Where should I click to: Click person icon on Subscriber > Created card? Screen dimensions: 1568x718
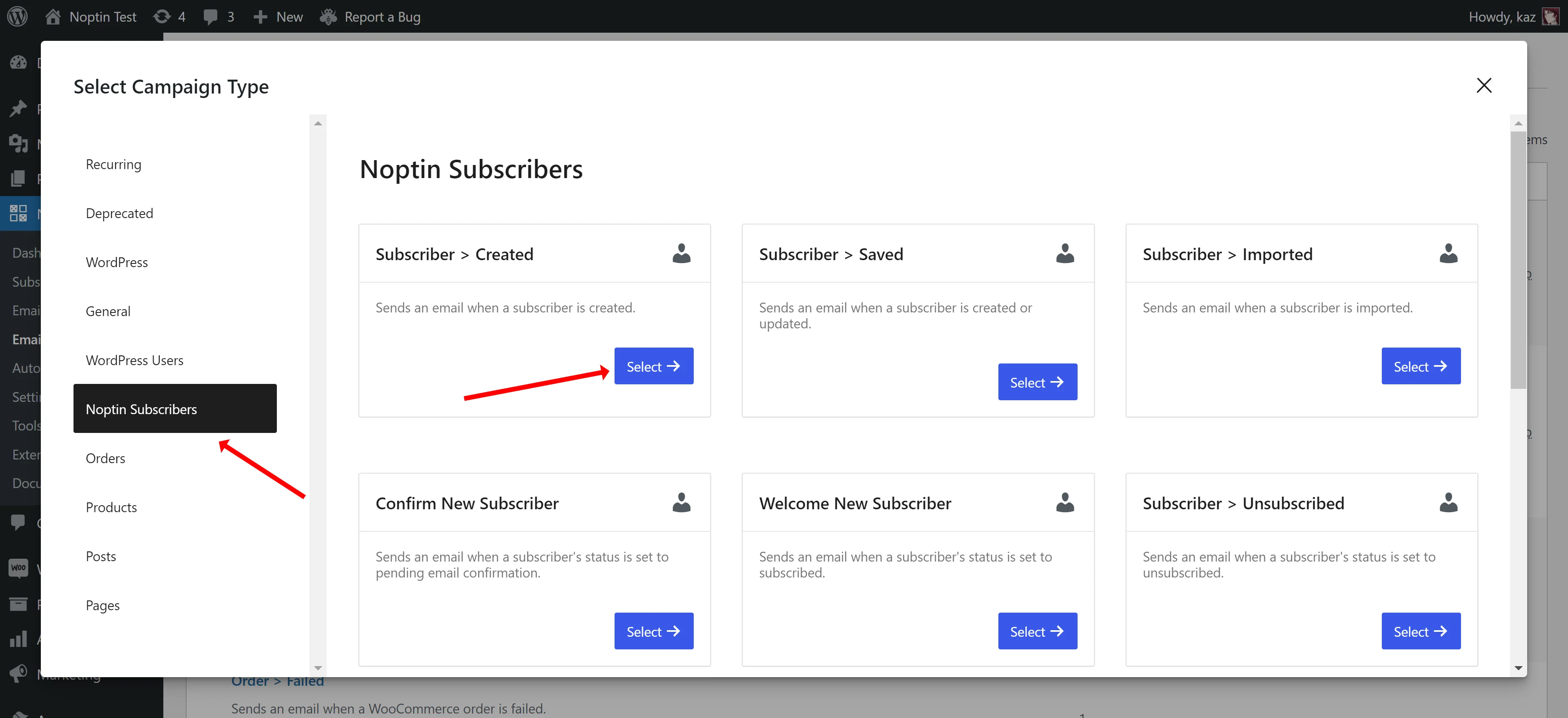pos(681,253)
